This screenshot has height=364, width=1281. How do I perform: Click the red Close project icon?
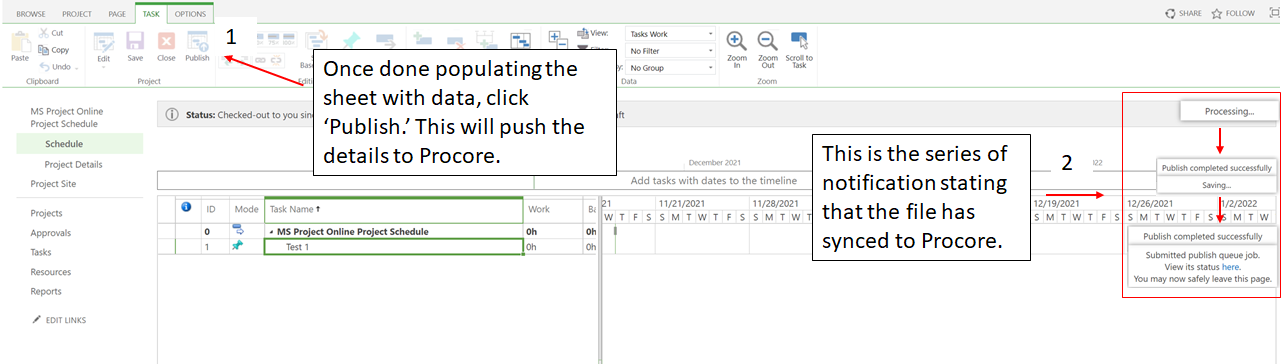click(x=166, y=41)
